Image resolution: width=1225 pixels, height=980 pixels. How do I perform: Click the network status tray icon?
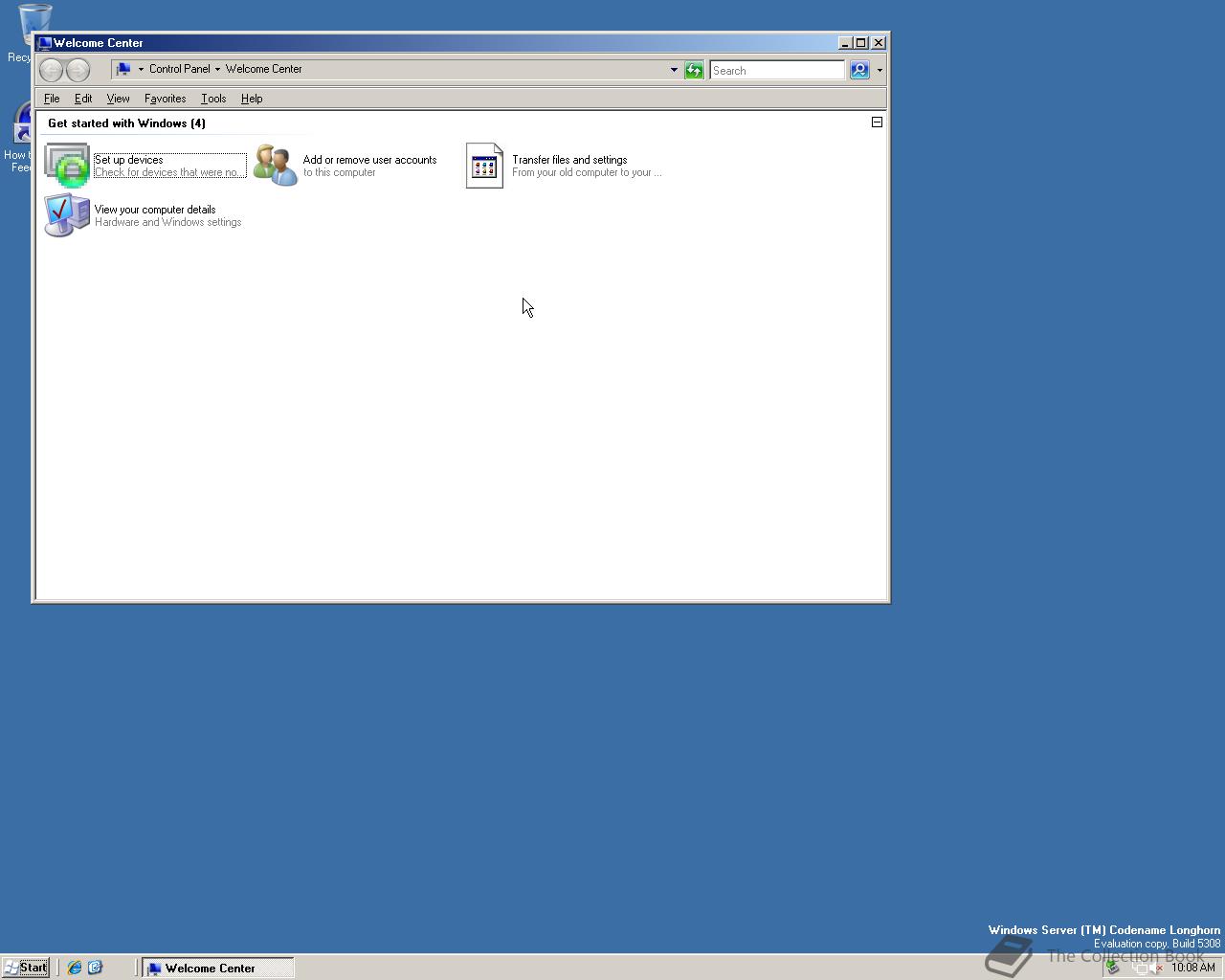tap(1141, 968)
